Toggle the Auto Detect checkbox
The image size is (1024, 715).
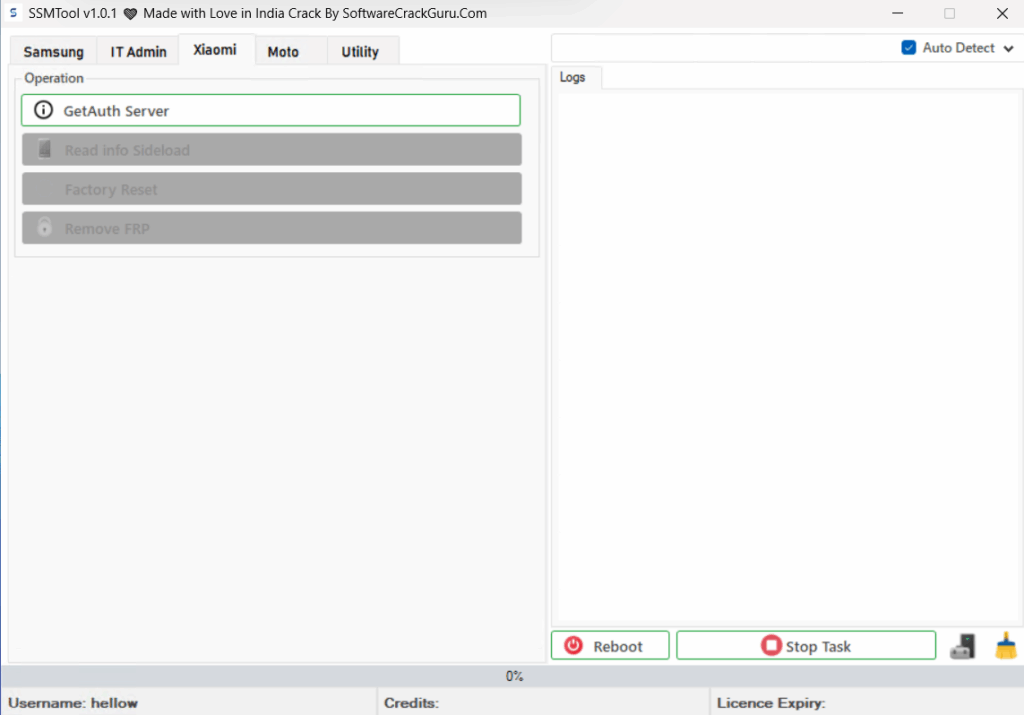tap(909, 48)
